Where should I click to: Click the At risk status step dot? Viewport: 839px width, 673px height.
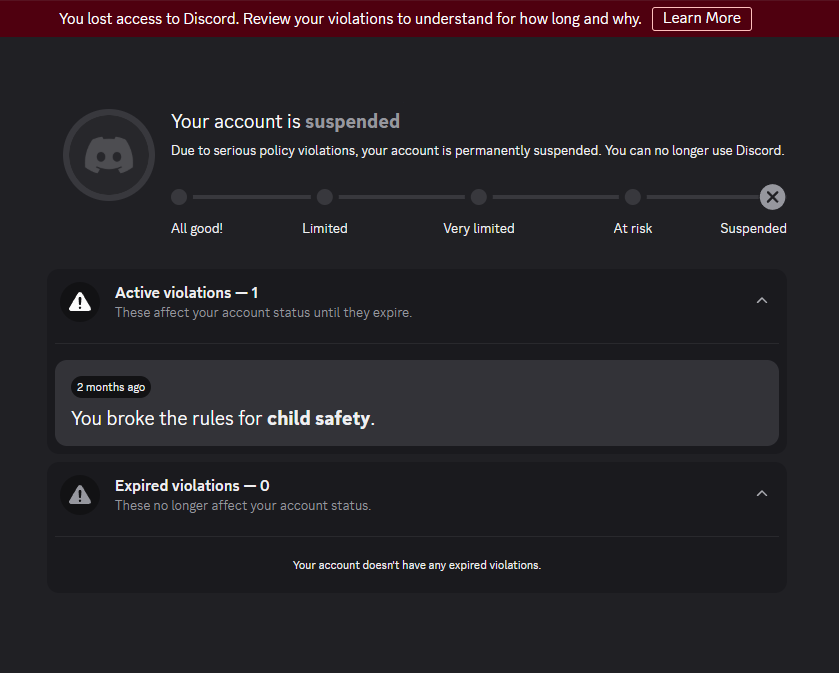tap(632, 197)
